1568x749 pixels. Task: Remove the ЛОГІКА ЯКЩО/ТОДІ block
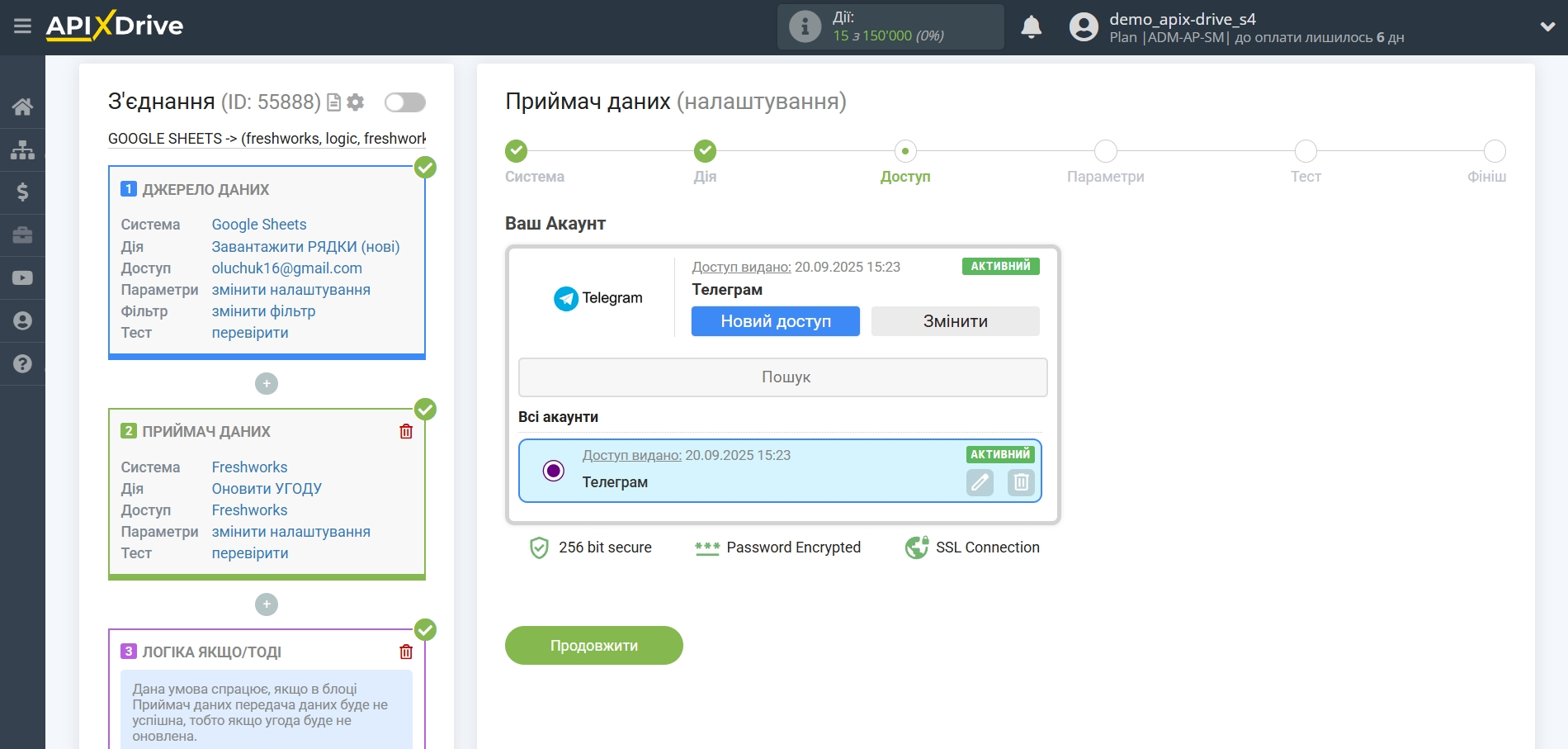406,652
